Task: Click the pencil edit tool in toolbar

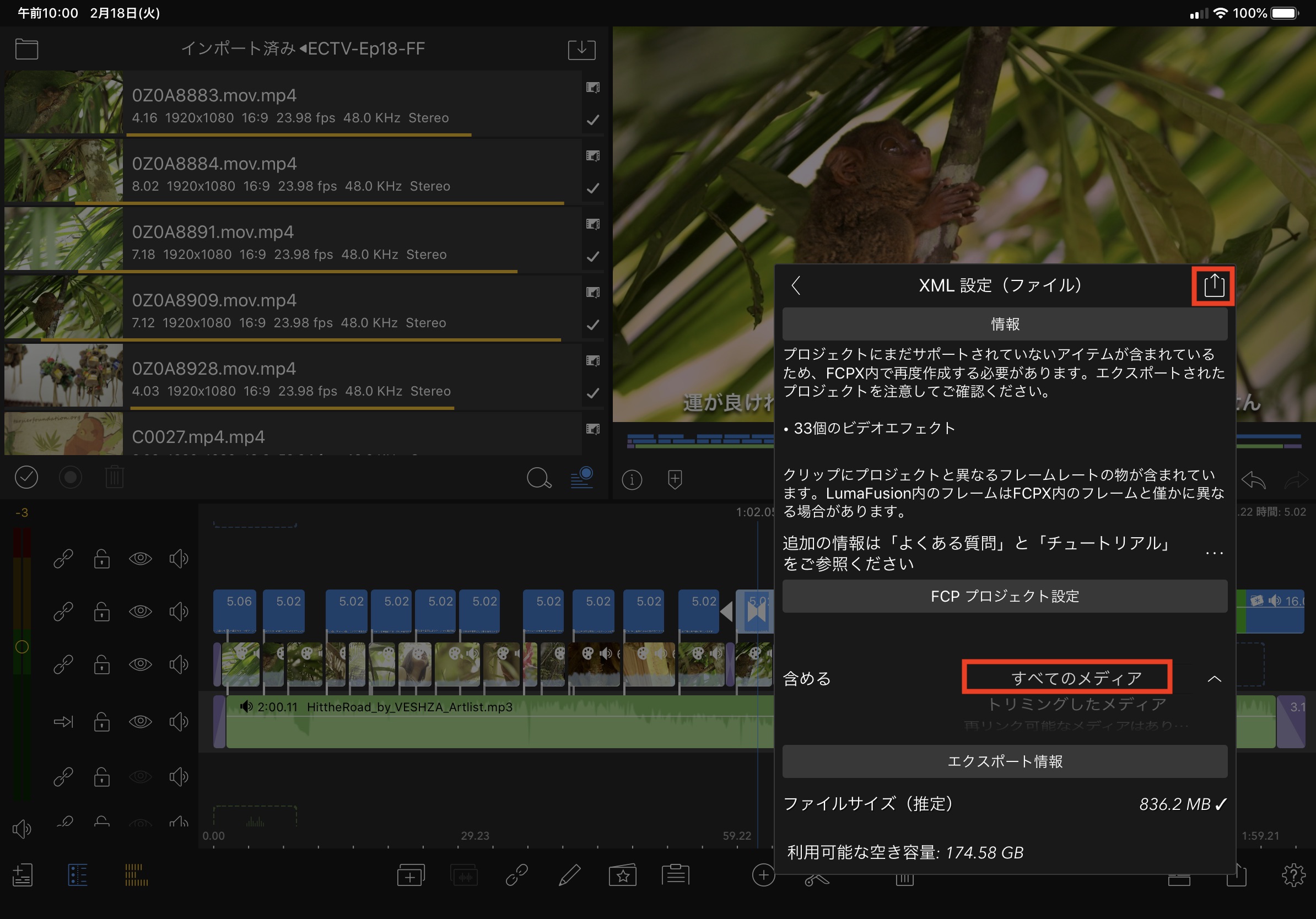Action: 569,875
